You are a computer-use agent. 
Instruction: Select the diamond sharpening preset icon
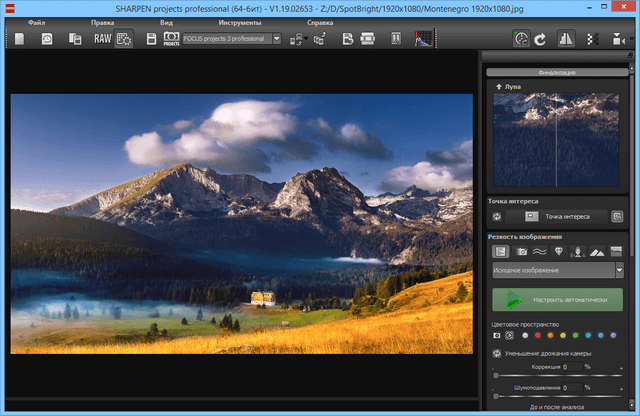tap(559, 252)
